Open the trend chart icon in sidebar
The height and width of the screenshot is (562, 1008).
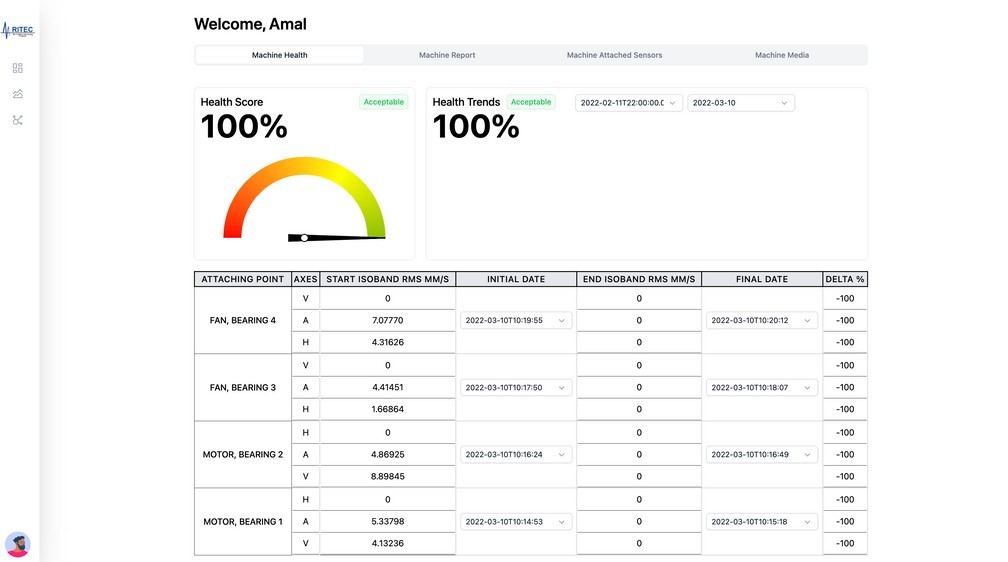(x=18, y=94)
